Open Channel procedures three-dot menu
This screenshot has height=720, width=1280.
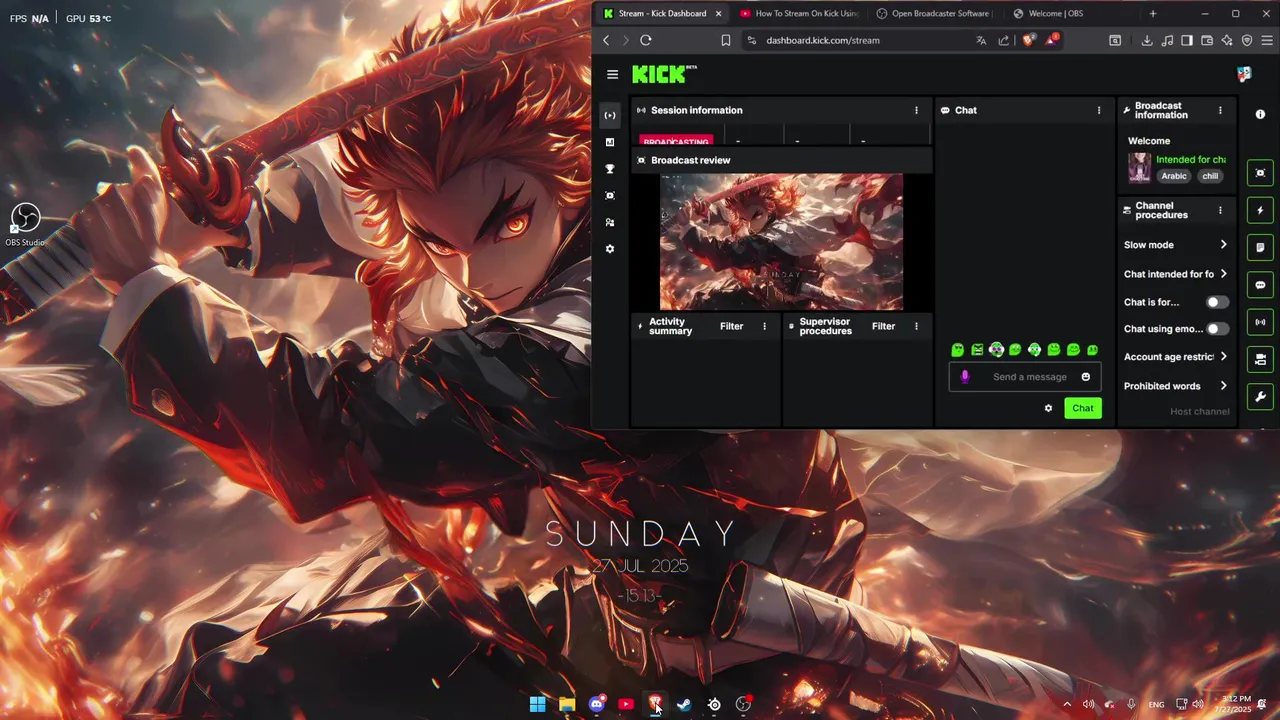[x=1220, y=210]
